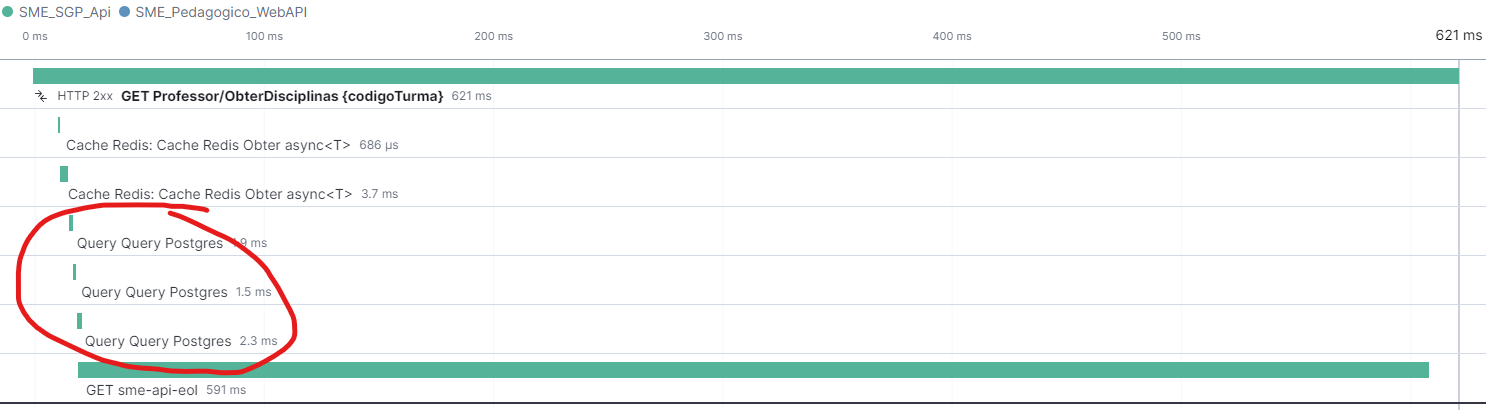The height and width of the screenshot is (410, 1486).
Task: Click the GET sme-api-eol 591 ms label
Action: (166, 390)
